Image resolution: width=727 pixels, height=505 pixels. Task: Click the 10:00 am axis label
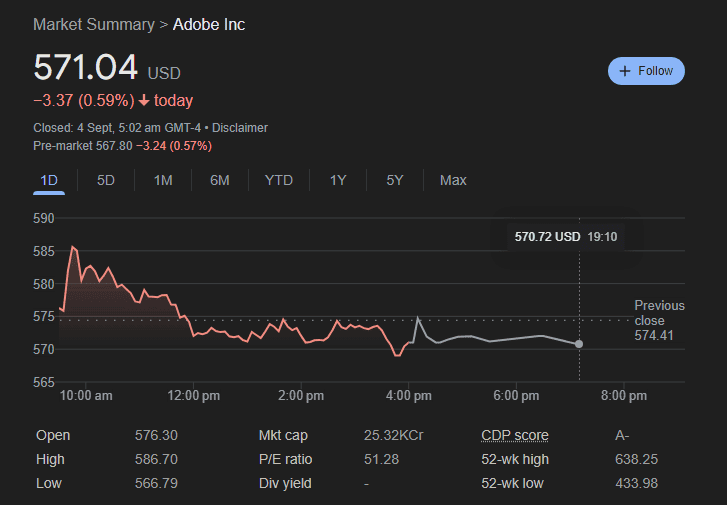(x=86, y=396)
